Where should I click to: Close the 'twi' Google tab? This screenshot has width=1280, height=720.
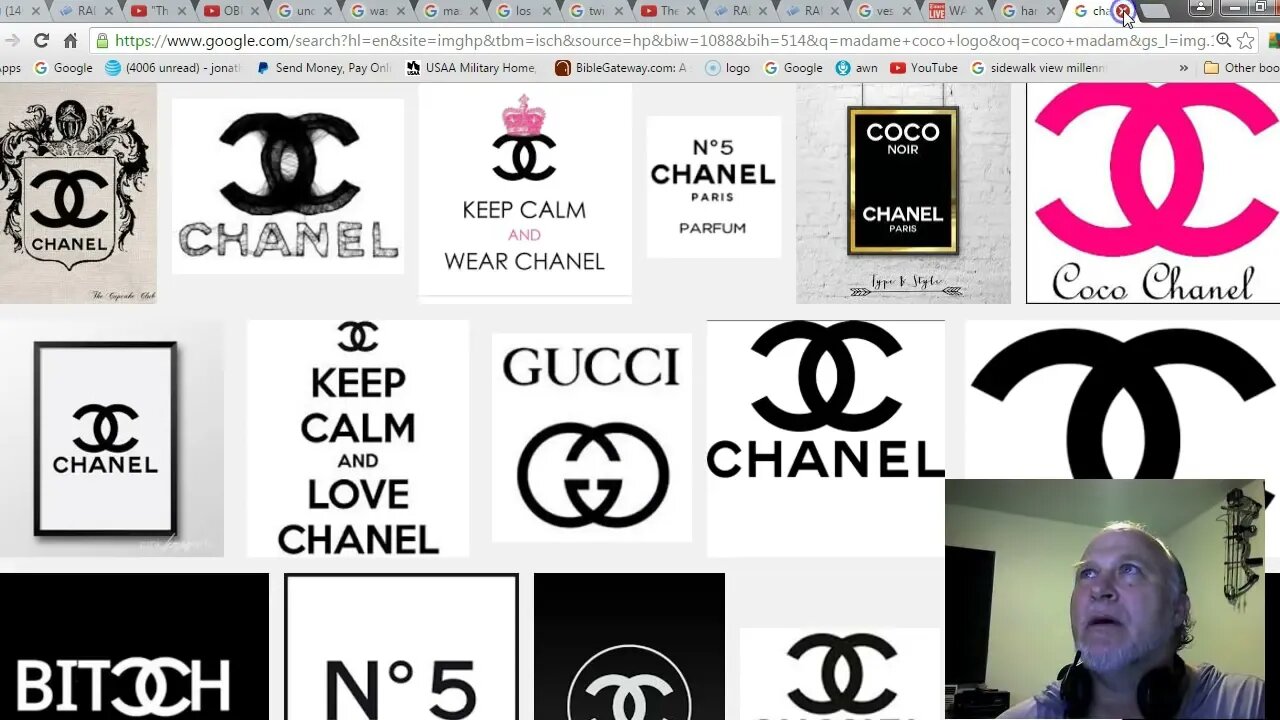pos(618,11)
